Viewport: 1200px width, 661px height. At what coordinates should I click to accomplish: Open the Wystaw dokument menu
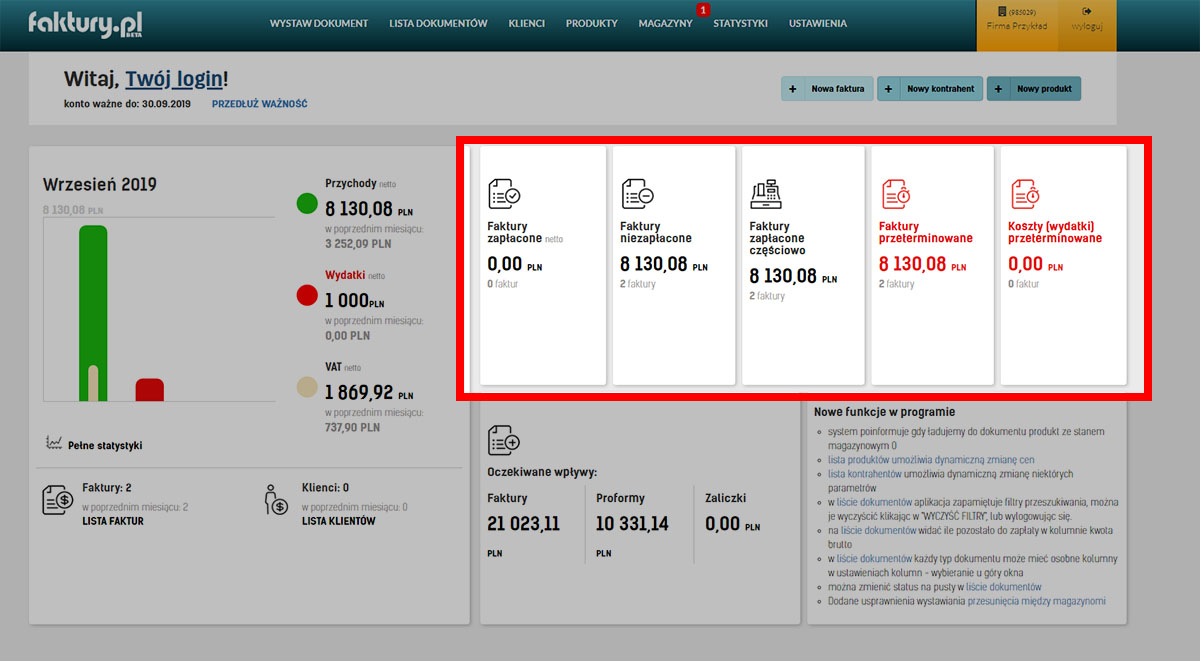[319, 23]
